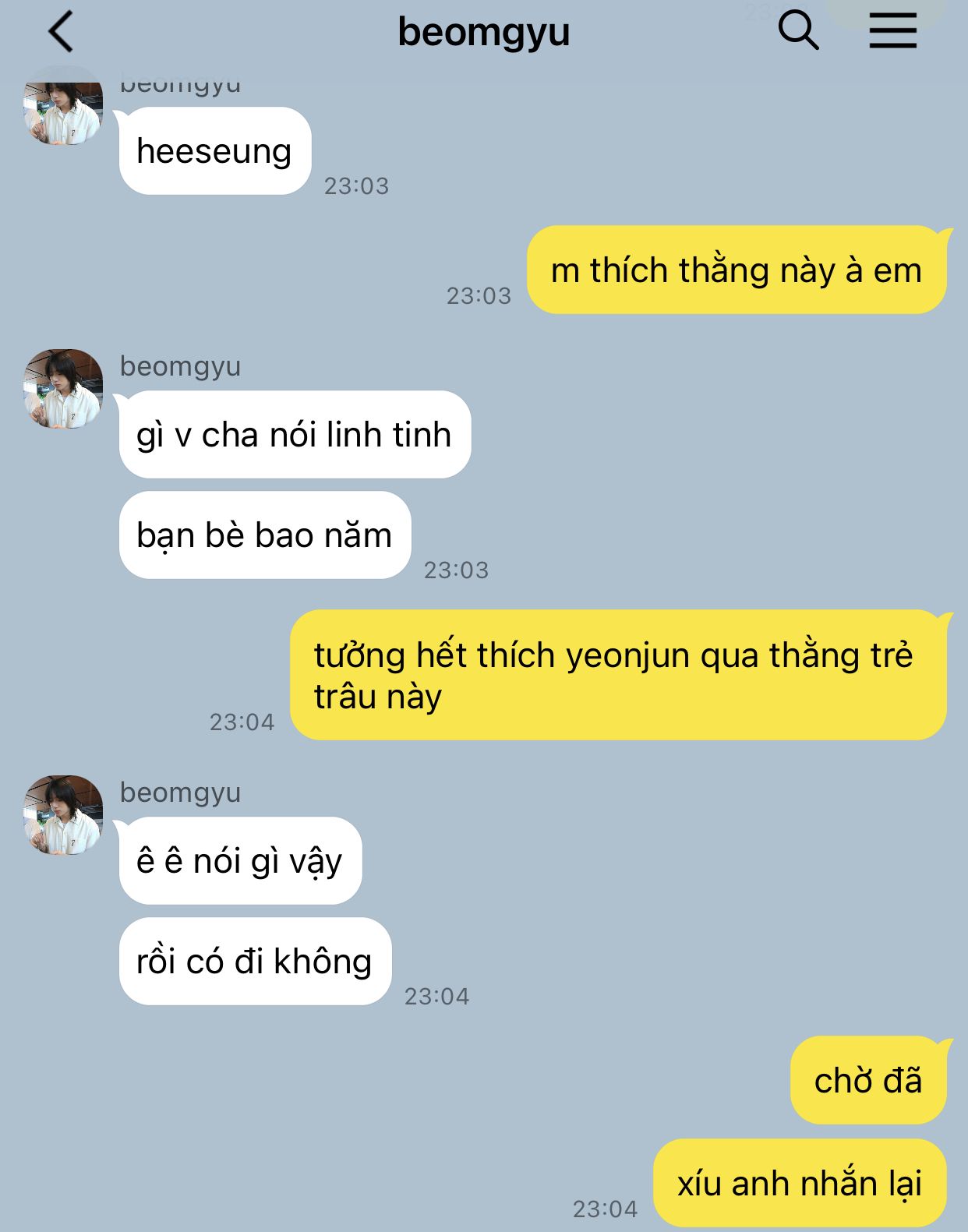Tap the 'gì v cha nói linh tinh' message

[x=295, y=435]
